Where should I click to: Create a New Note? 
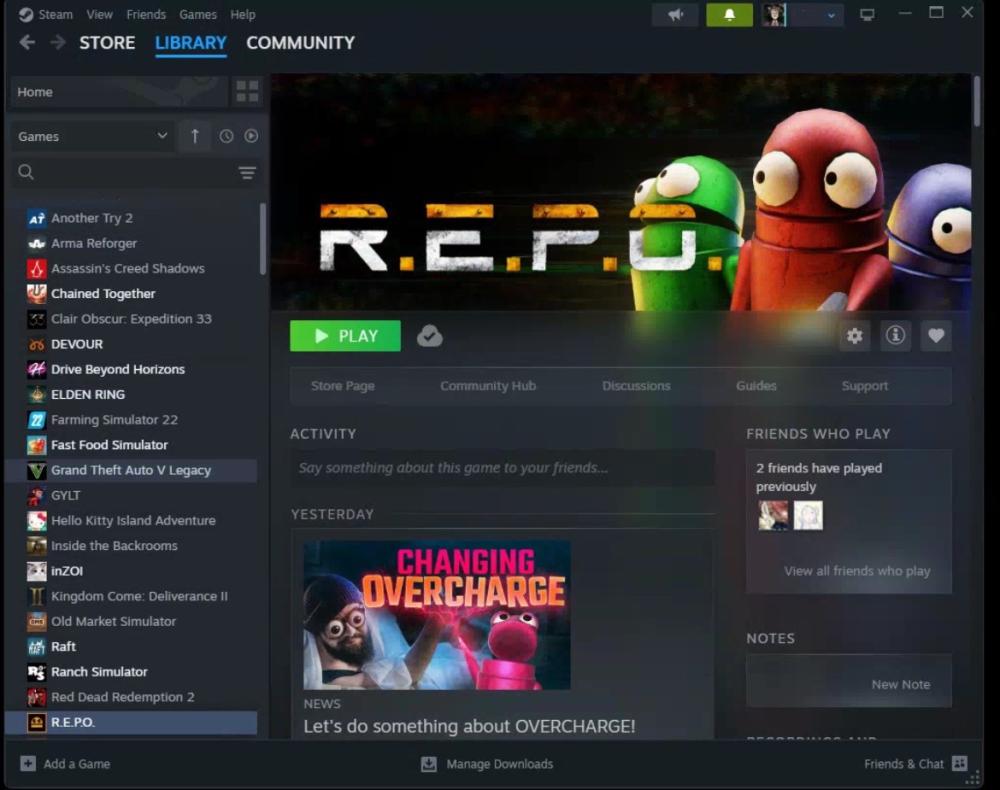[x=901, y=684]
